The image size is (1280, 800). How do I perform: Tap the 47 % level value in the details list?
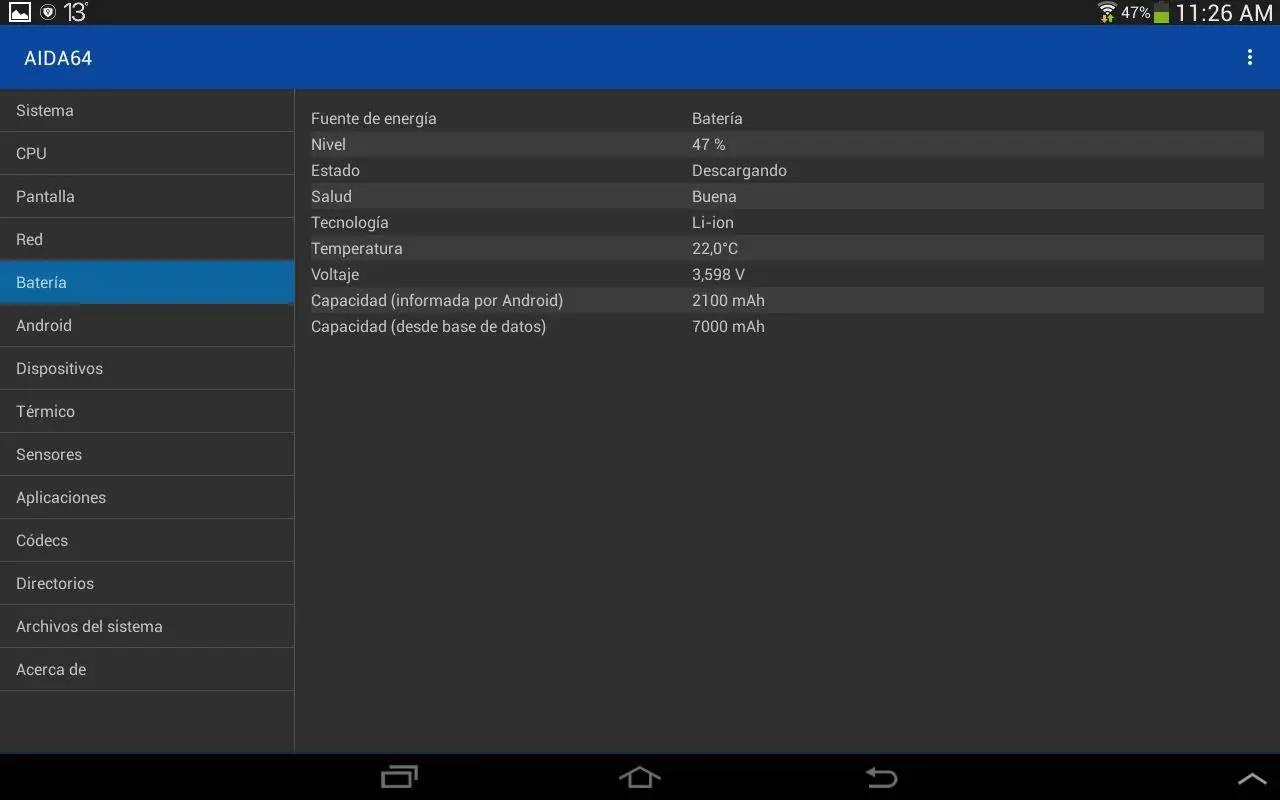pos(709,145)
